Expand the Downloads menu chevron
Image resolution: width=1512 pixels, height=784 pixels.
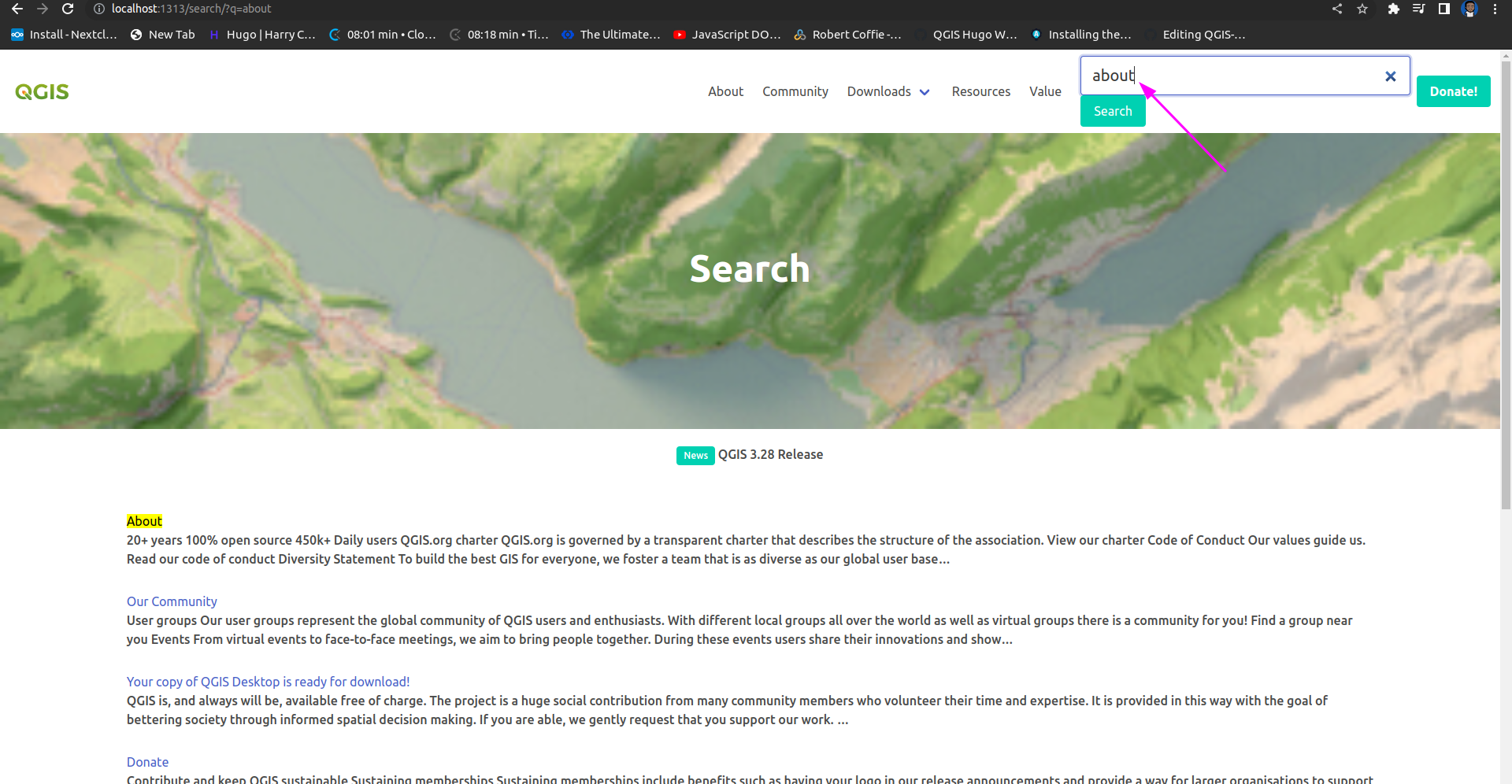click(925, 91)
